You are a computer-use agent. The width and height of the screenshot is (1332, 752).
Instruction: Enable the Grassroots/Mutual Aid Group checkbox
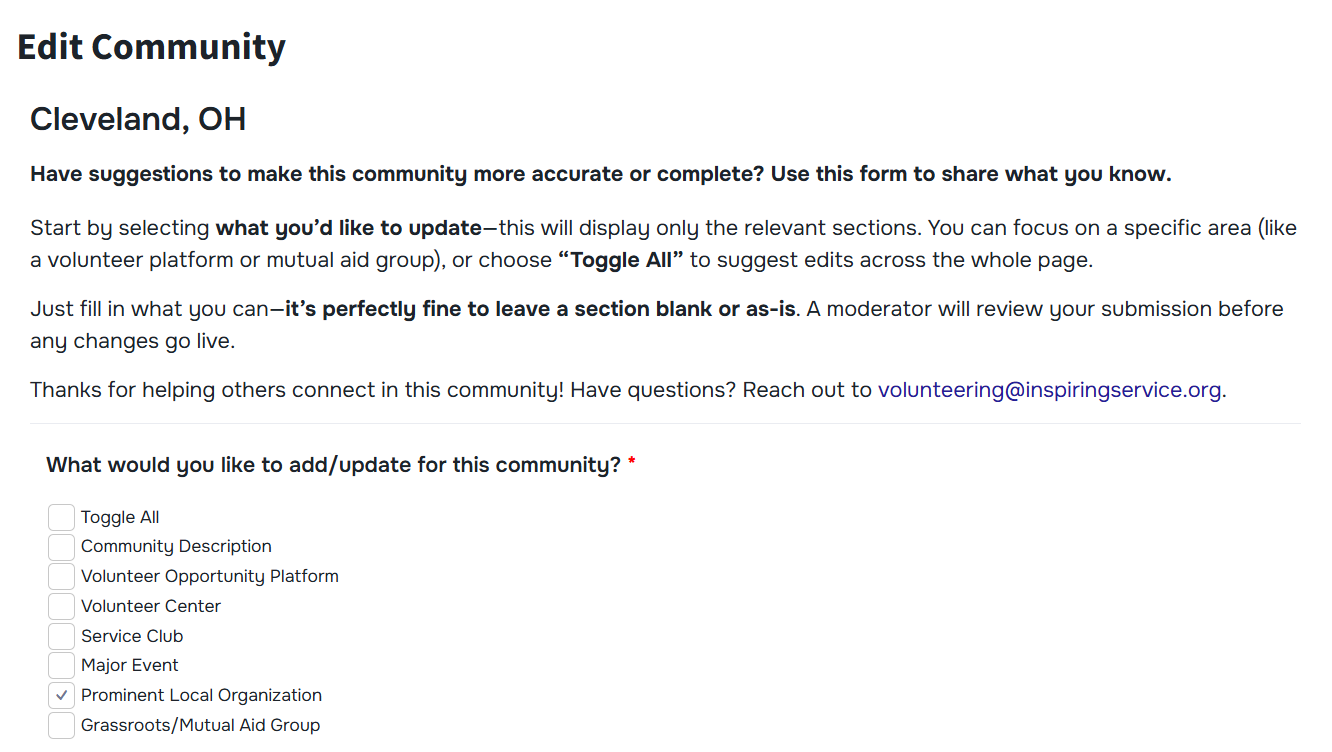tap(61, 725)
